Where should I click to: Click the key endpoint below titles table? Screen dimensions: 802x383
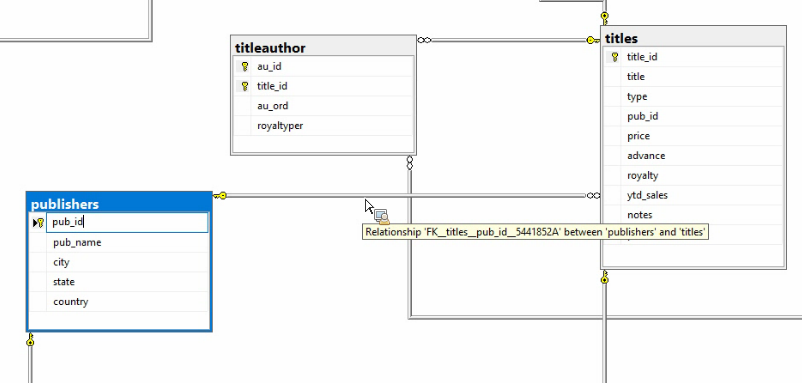(x=605, y=277)
